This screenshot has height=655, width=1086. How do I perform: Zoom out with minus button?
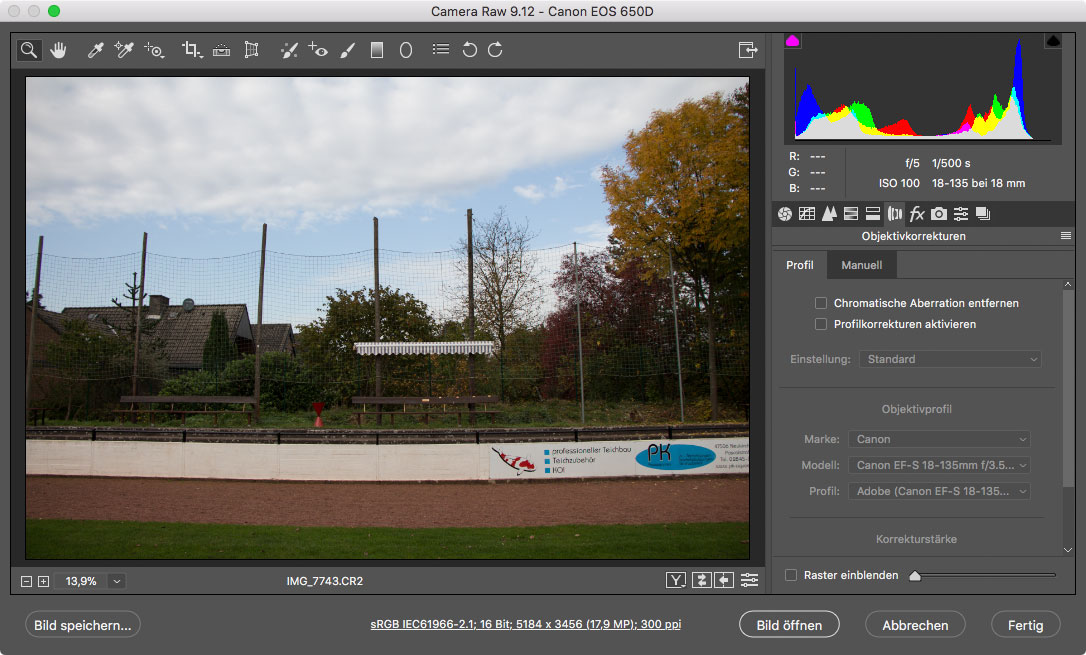[x=26, y=582]
